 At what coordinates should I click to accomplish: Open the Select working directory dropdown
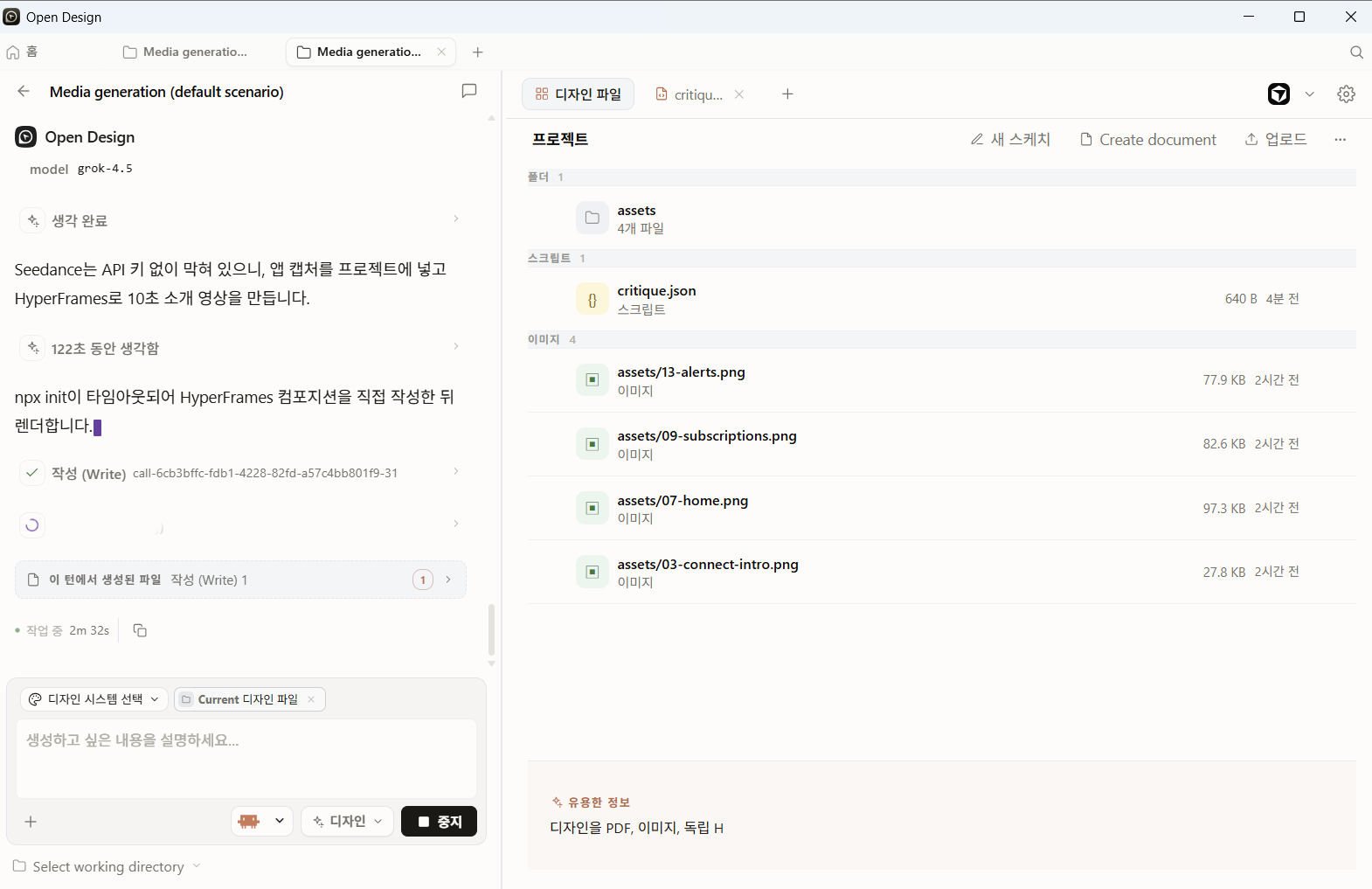click(107, 866)
